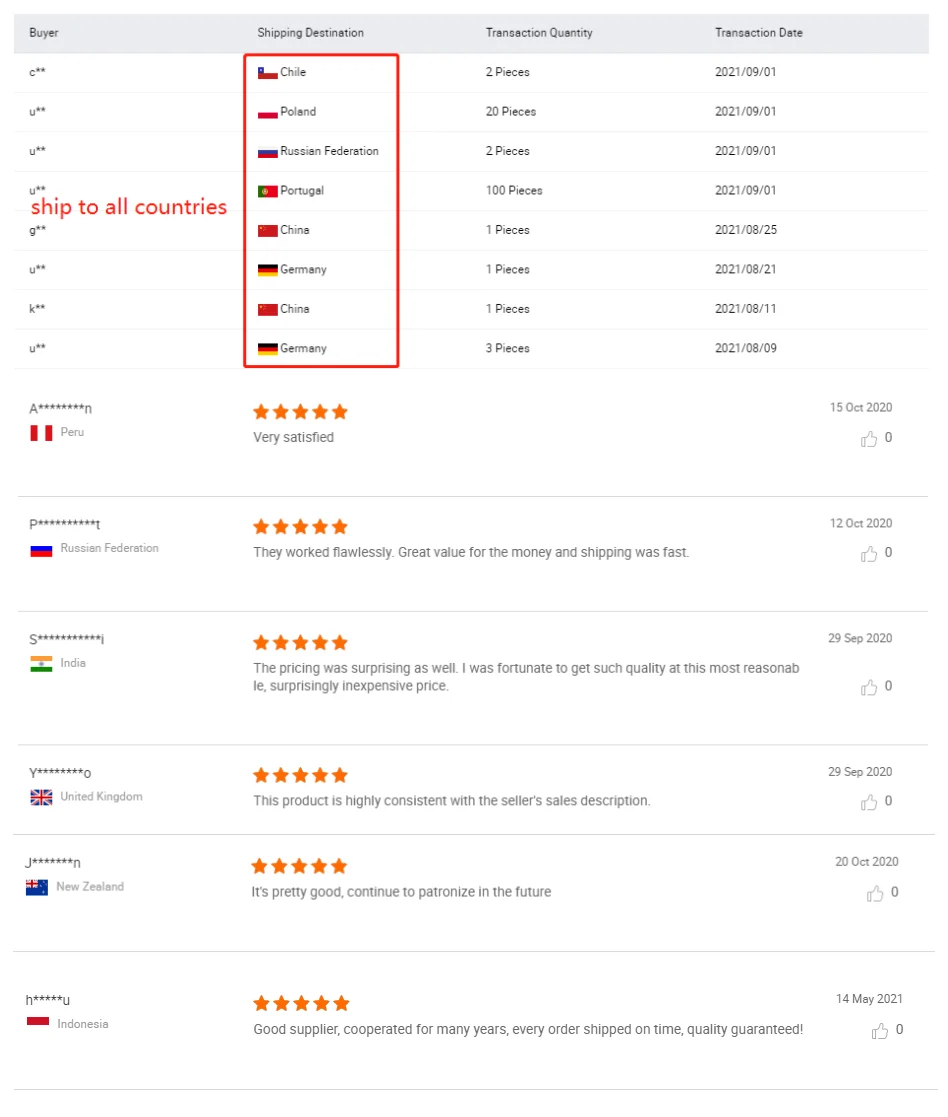The height and width of the screenshot is (1117, 948).
Task: Like the Indonesia buyer's review
Action: pyautogui.click(x=880, y=1030)
